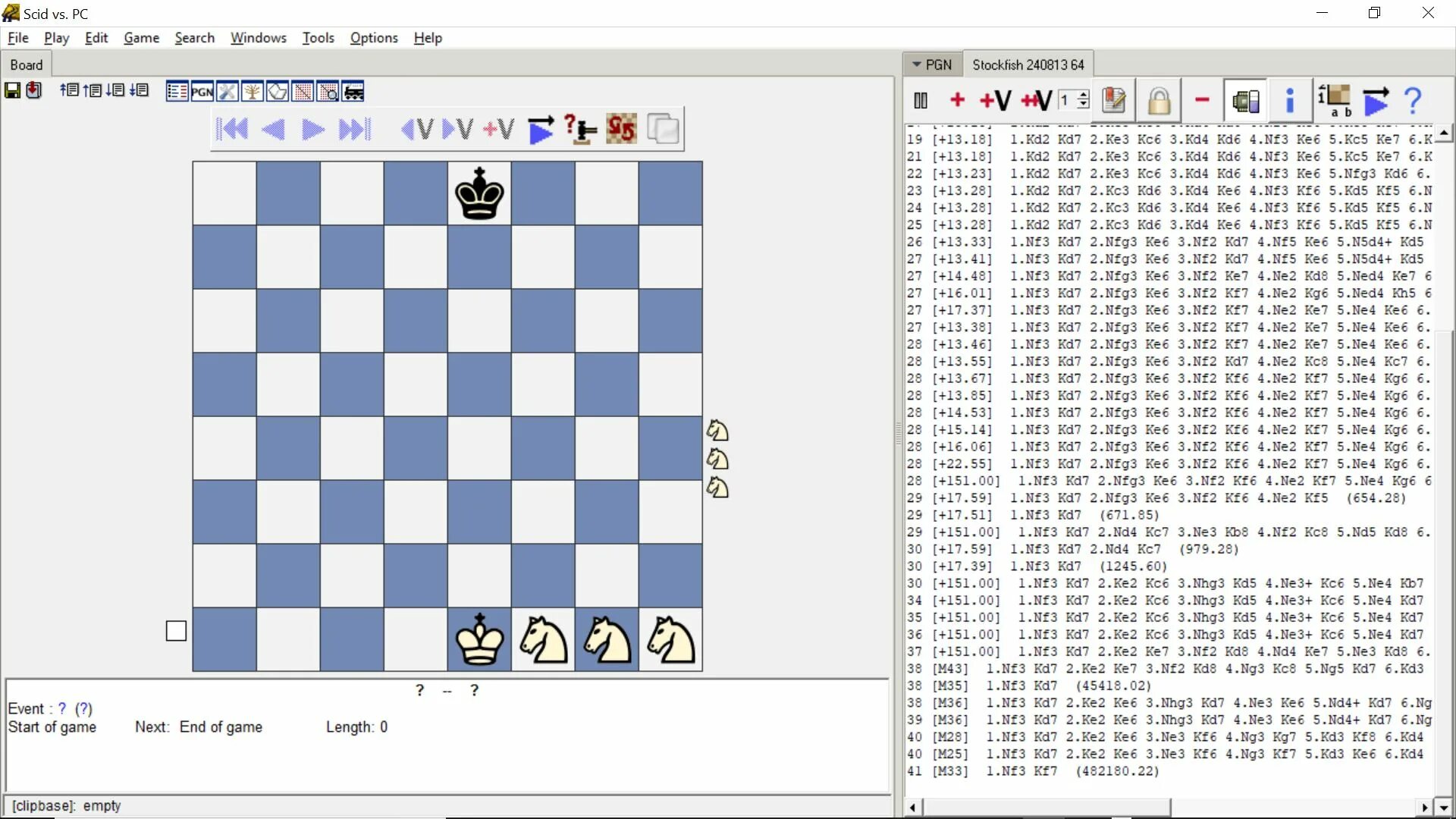Click the jump to game start button

(x=232, y=130)
